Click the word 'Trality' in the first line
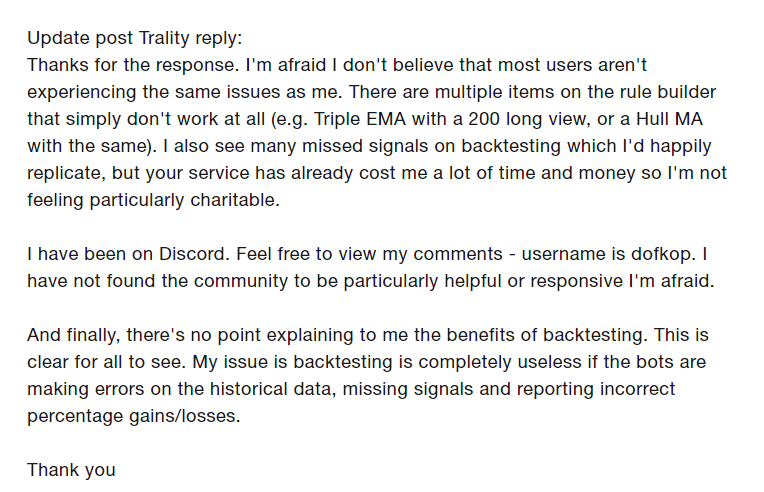This screenshot has width=764, height=492. (x=164, y=38)
